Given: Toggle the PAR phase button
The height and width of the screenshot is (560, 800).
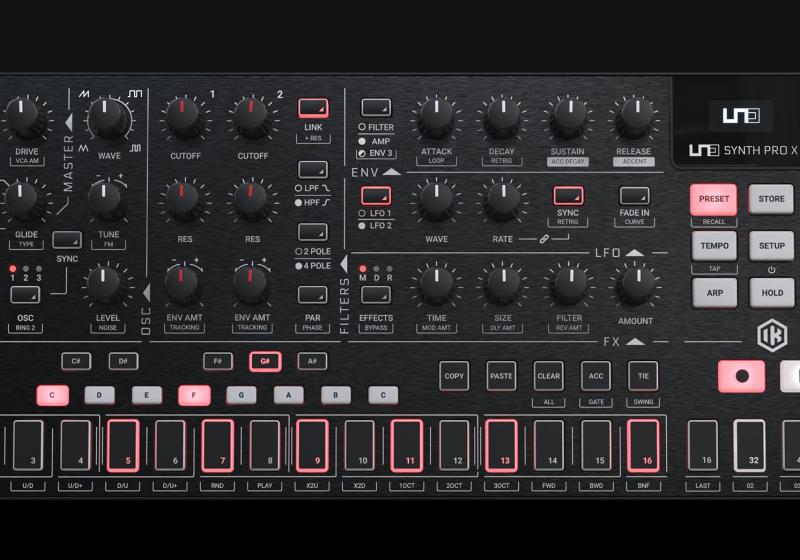Looking at the screenshot, I should [313, 295].
